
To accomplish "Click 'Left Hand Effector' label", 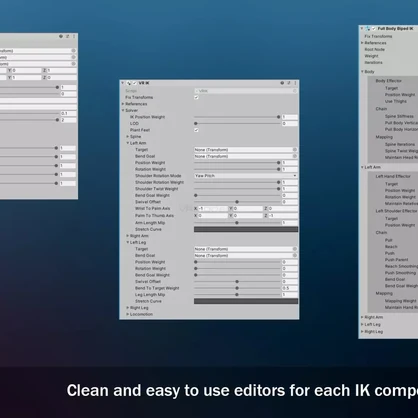I will click(x=393, y=176).
